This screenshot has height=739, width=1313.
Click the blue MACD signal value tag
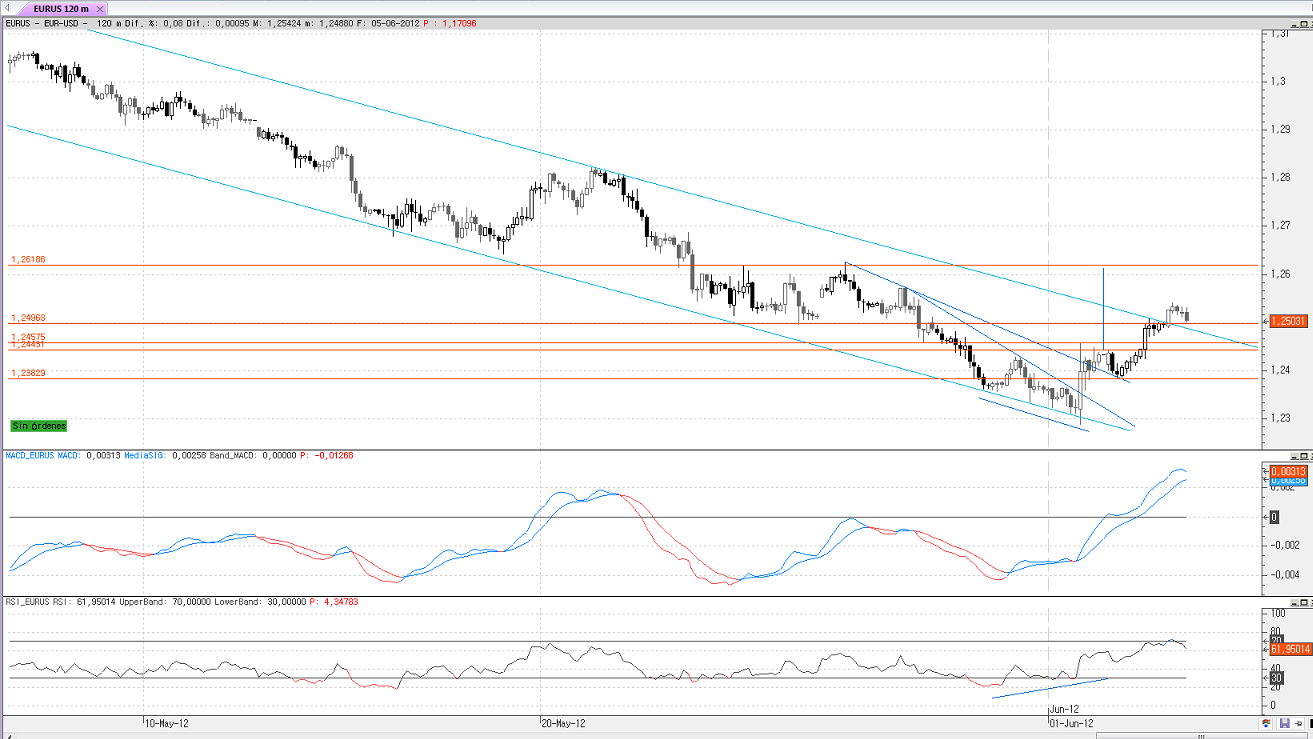coord(1288,481)
